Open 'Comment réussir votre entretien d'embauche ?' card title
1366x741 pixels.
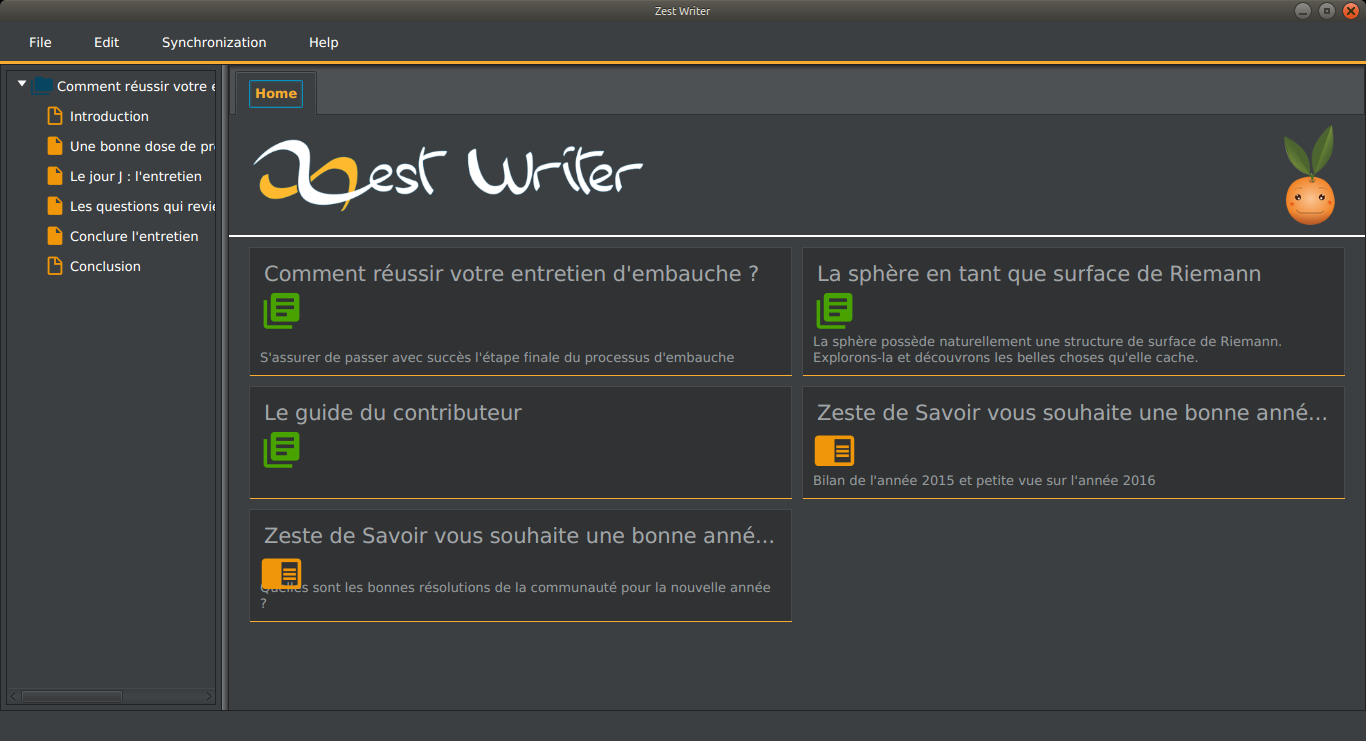tap(511, 274)
